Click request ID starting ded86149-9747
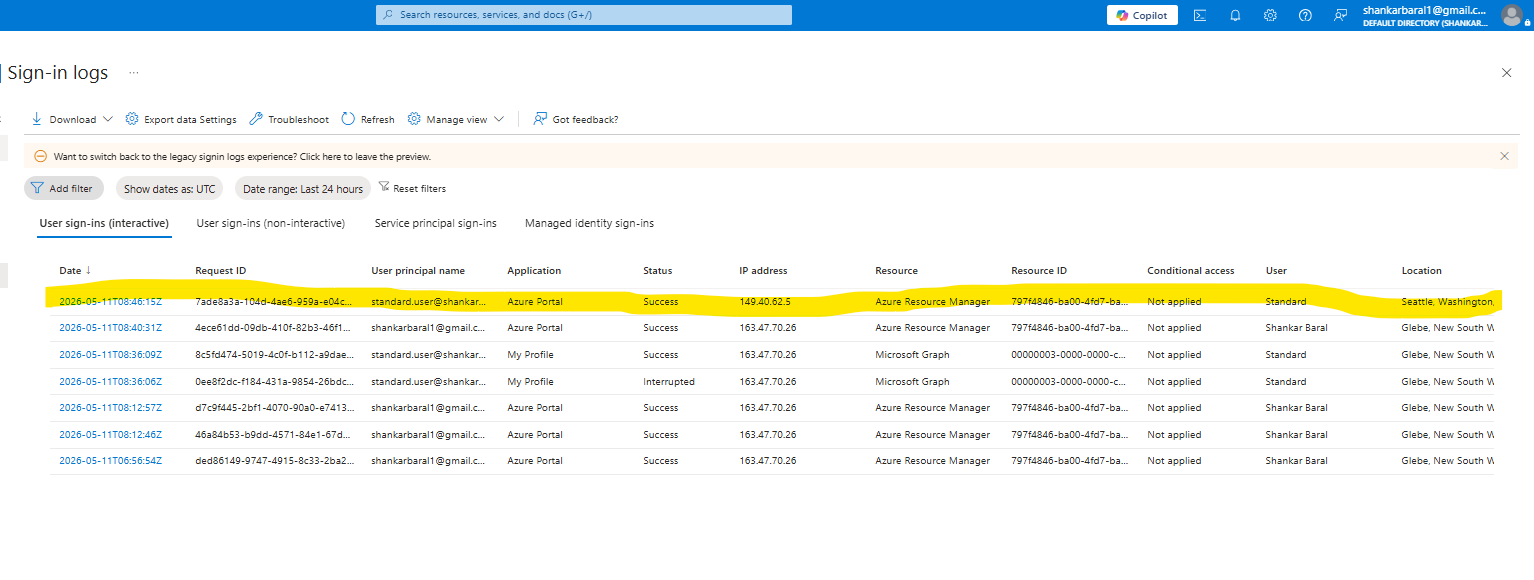 click(x=274, y=461)
